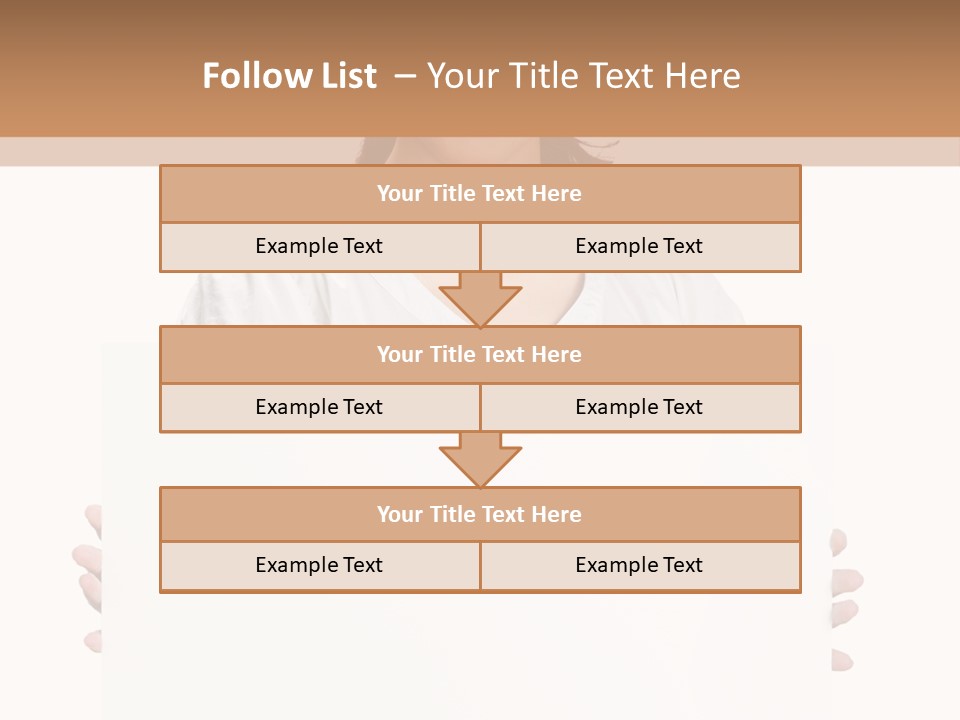Click the right 'Example Text' cell in the top block
Screen dimensions: 960x720
click(x=639, y=246)
